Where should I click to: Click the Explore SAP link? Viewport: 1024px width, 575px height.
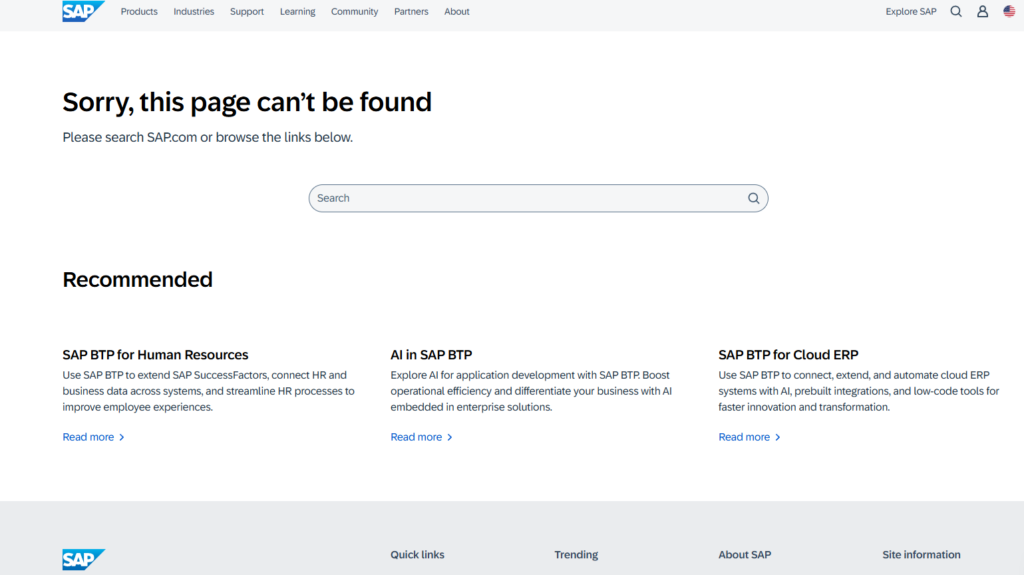pos(911,12)
